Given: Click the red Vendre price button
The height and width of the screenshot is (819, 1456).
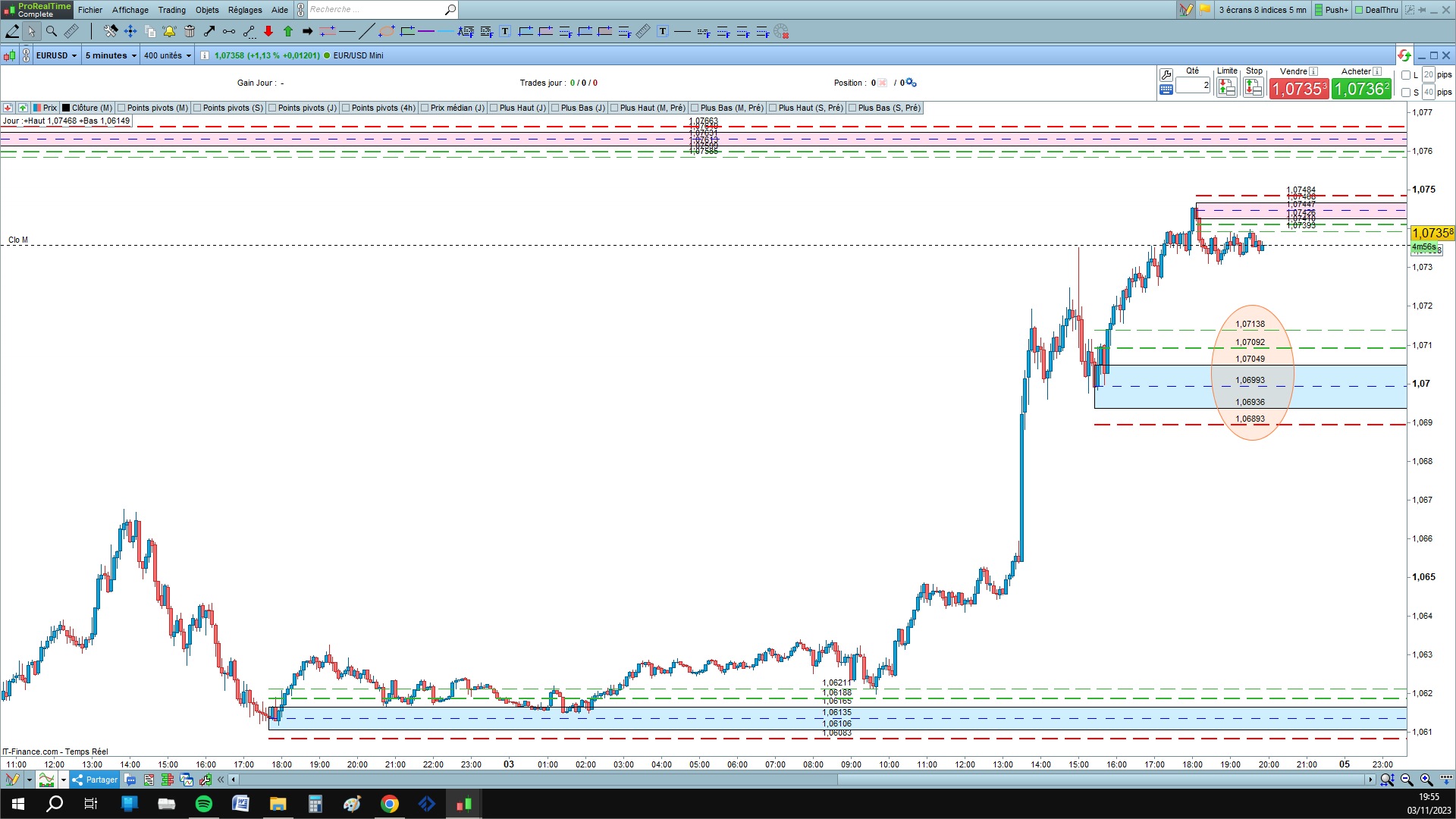Looking at the screenshot, I should click(x=1298, y=89).
